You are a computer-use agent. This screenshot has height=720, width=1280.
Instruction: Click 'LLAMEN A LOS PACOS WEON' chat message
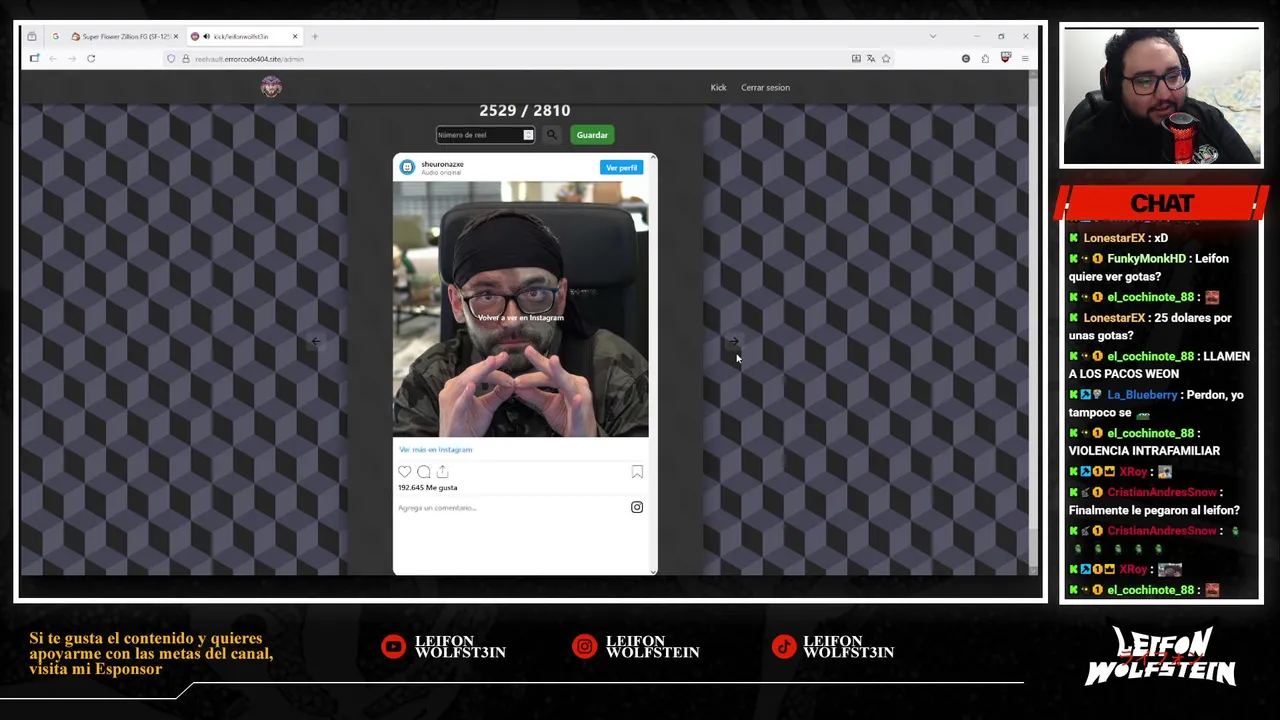pyautogui.click(x=1159, y=365)
